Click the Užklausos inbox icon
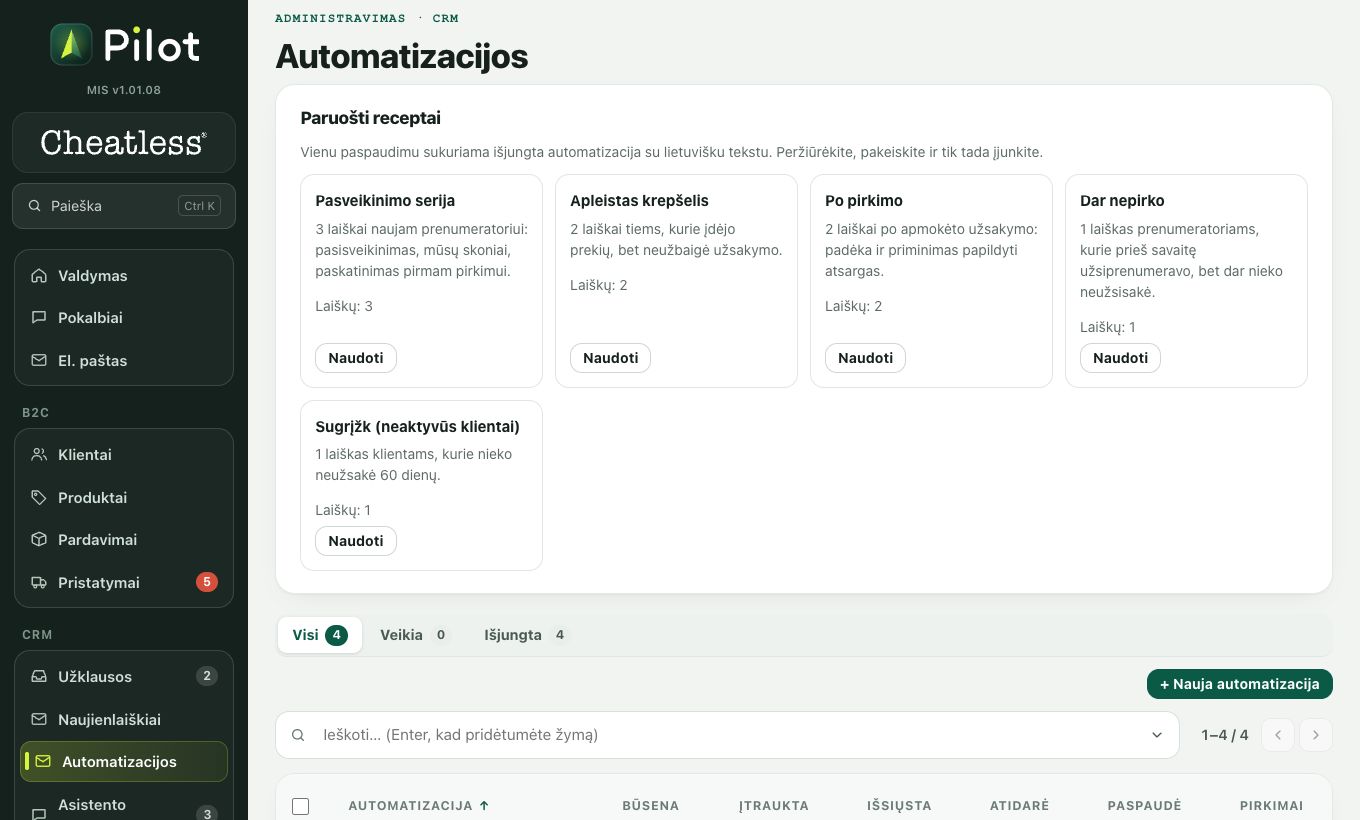The height and width of the screenshot is (820, 1360). [x=39, y=677]
